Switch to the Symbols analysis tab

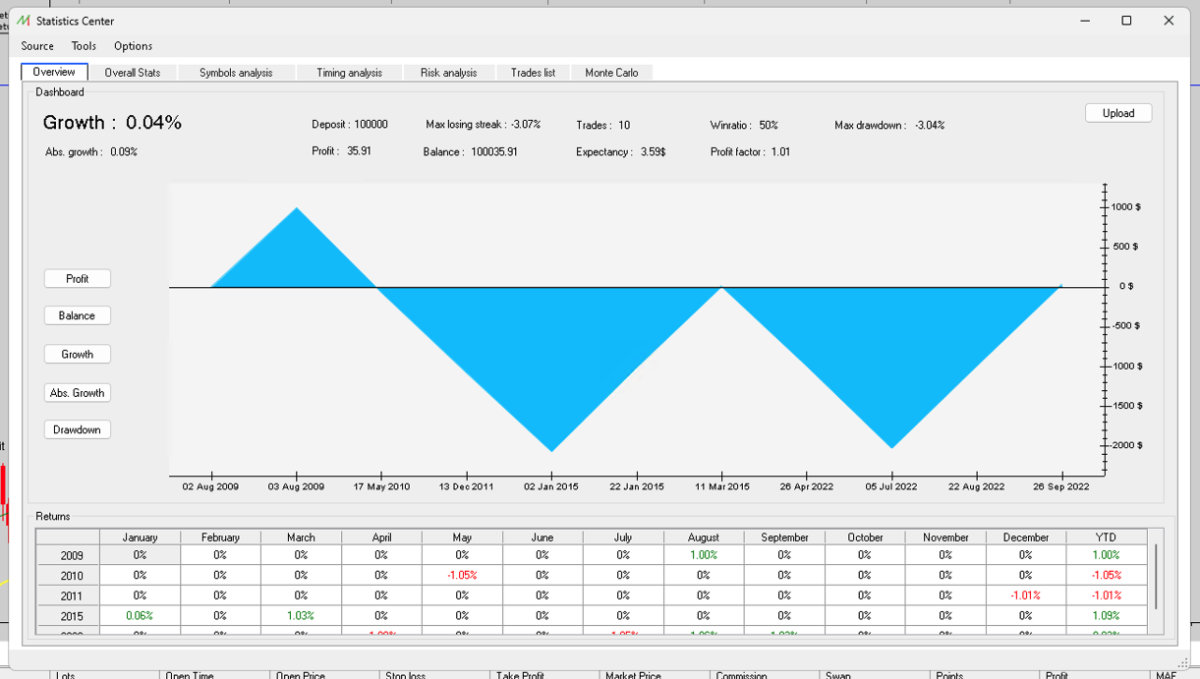[235, 73]
